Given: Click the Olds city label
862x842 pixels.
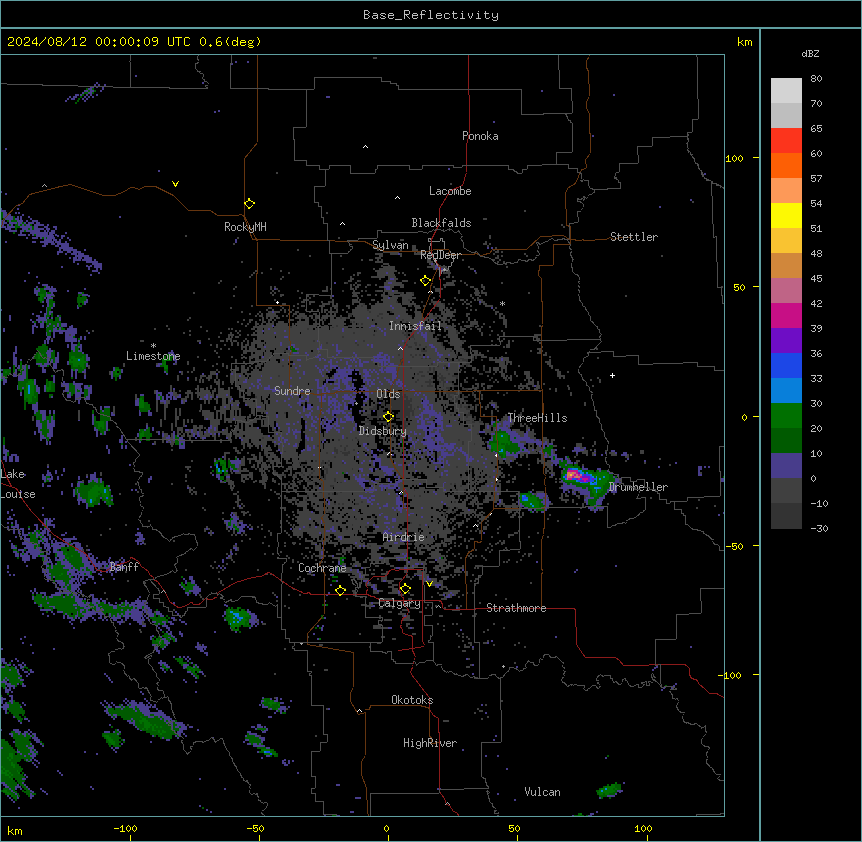Looking at the screenshot, I should click(x=388, y=394).
